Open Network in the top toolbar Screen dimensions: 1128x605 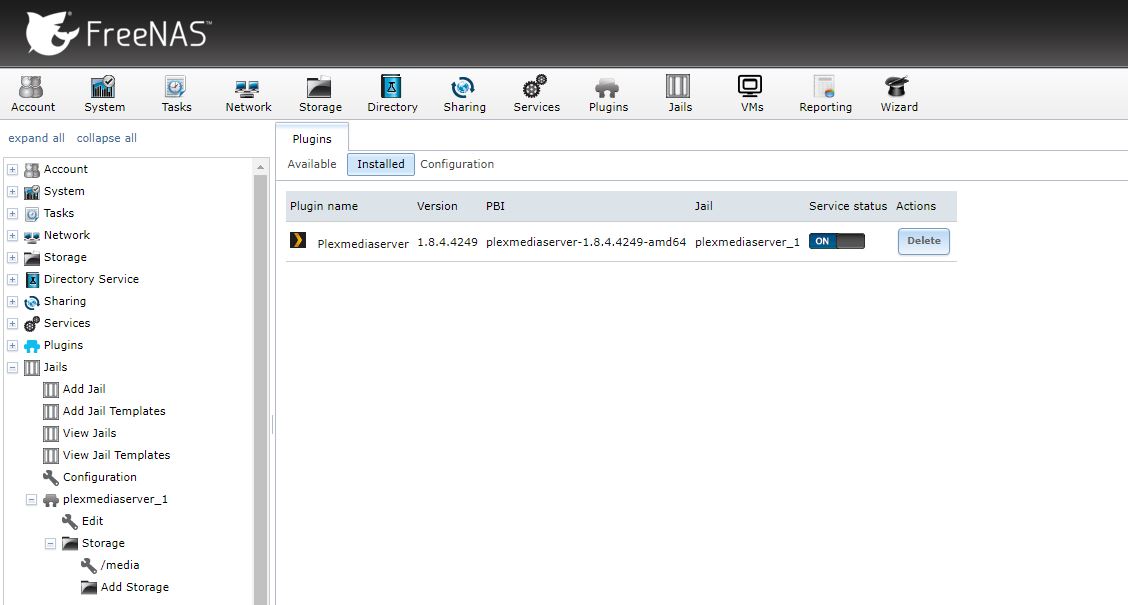[248, 94]
